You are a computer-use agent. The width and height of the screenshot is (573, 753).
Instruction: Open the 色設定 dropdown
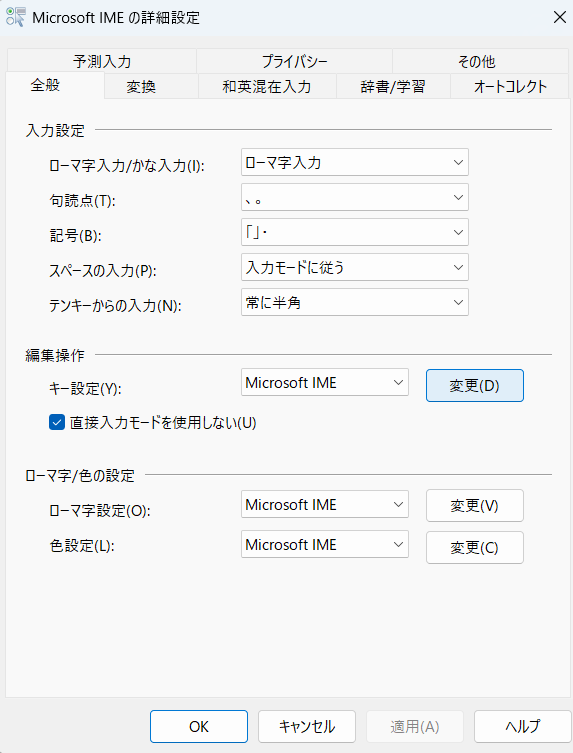point(325,544)
